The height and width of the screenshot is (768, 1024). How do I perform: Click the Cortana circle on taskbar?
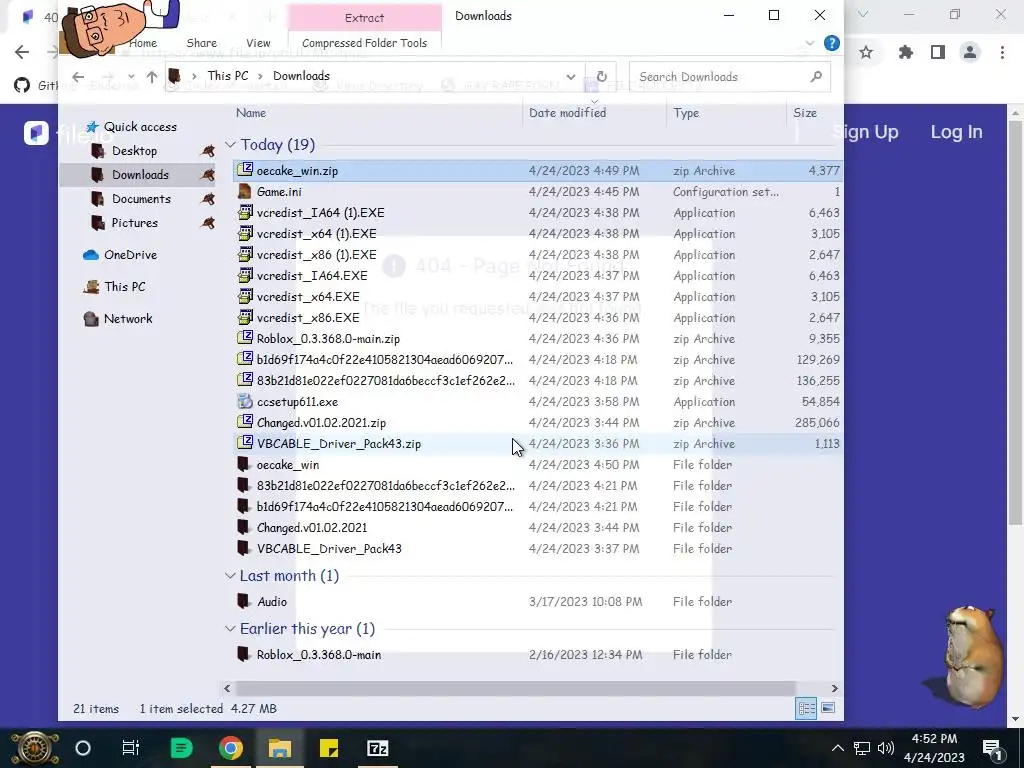(82, 748)
